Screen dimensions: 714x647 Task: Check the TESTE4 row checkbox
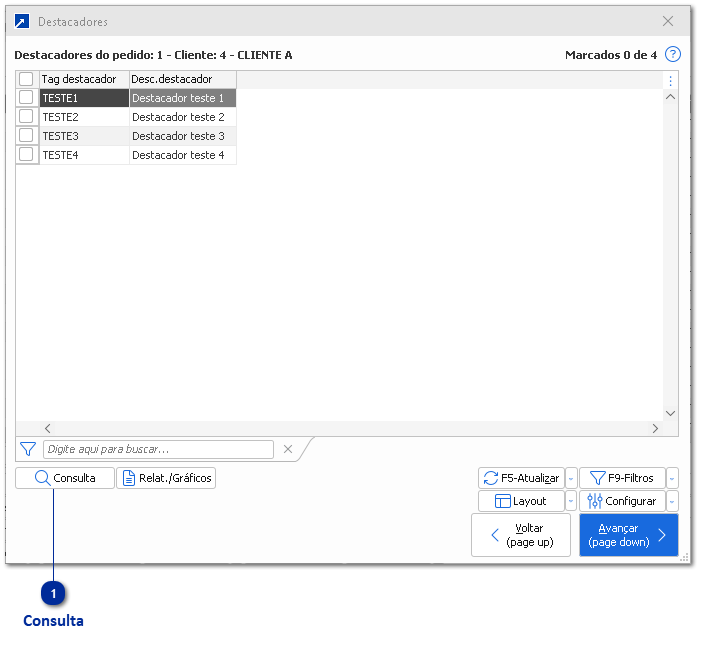(x=26, y=155)
